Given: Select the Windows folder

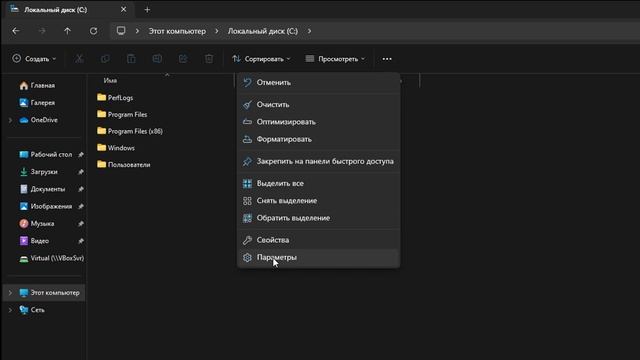Looking at the screenshot, I should (116, 148).
